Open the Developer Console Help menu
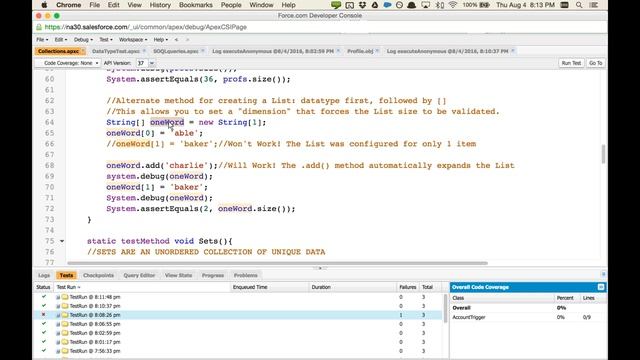 coord(160,40)
